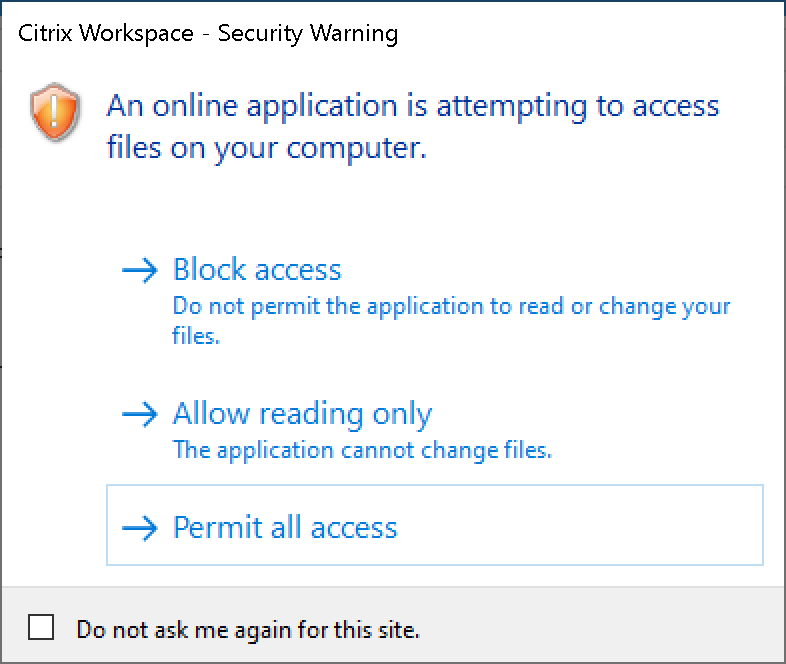Click the 'An online application is attempting' heading
This screenshot has width=786, height=664.
click(413, 127)
